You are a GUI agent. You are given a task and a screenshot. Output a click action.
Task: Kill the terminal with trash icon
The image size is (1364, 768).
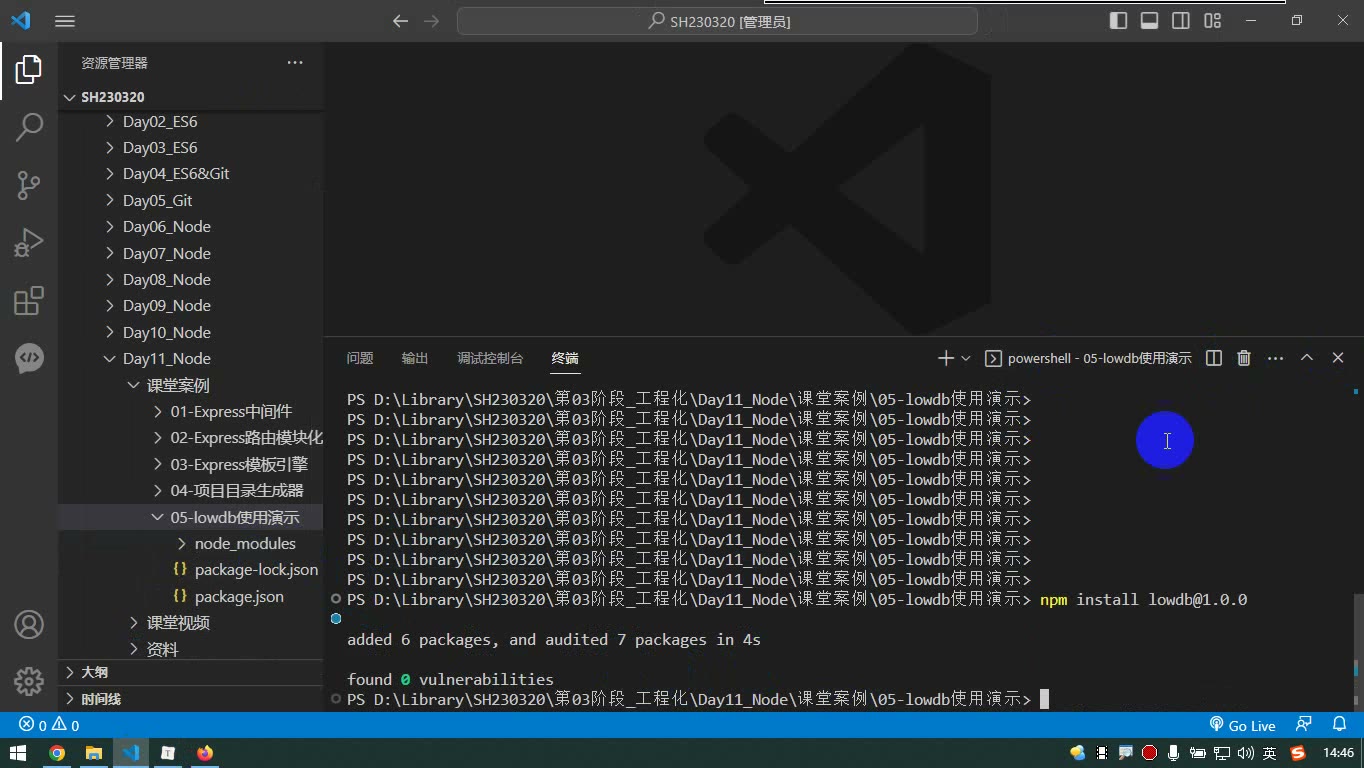click(x=1244, y=358)
